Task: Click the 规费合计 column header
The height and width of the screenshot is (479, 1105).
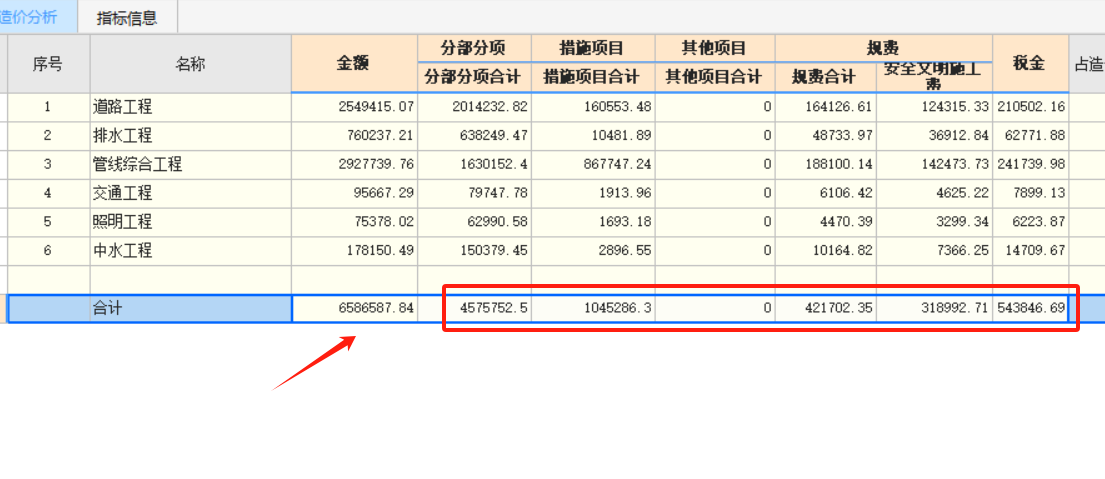Action: (825, 77)
